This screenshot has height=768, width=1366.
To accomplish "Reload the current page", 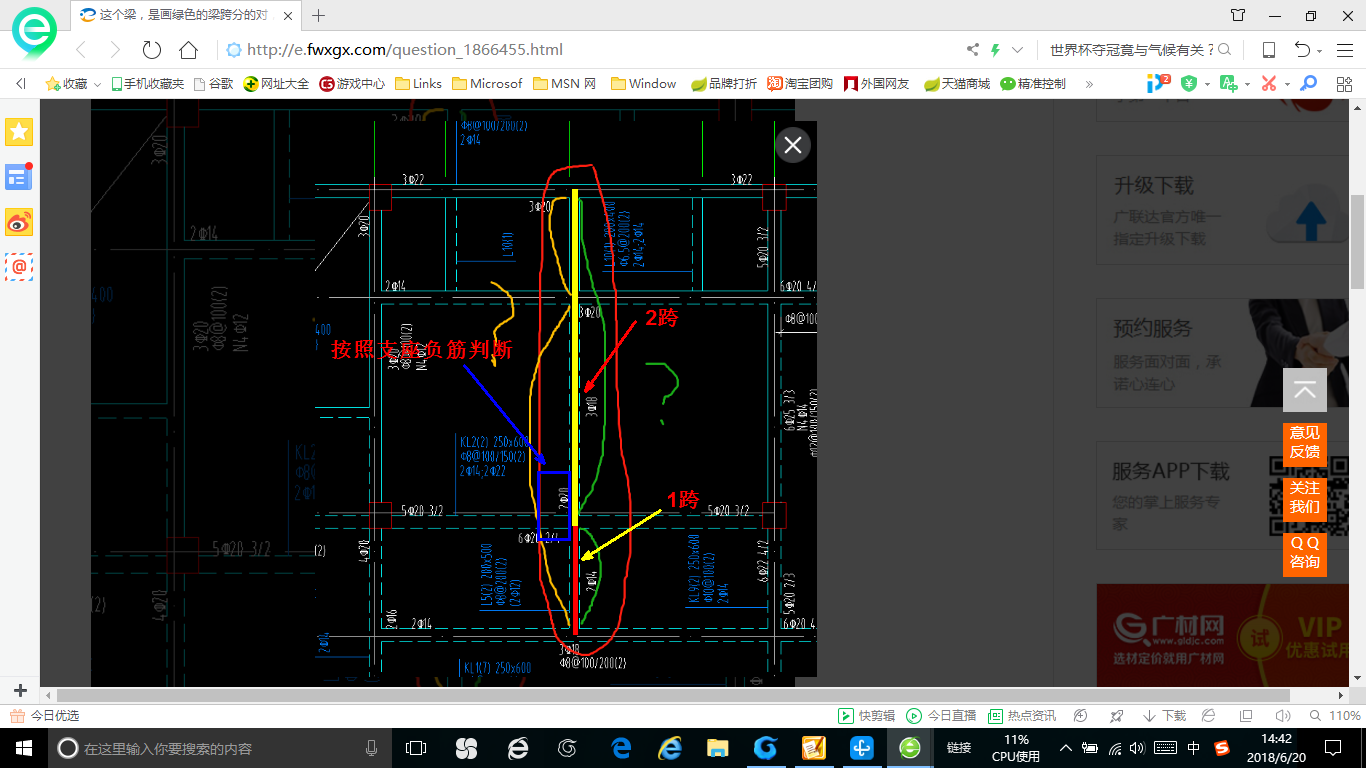I will (x=151, y=50).
